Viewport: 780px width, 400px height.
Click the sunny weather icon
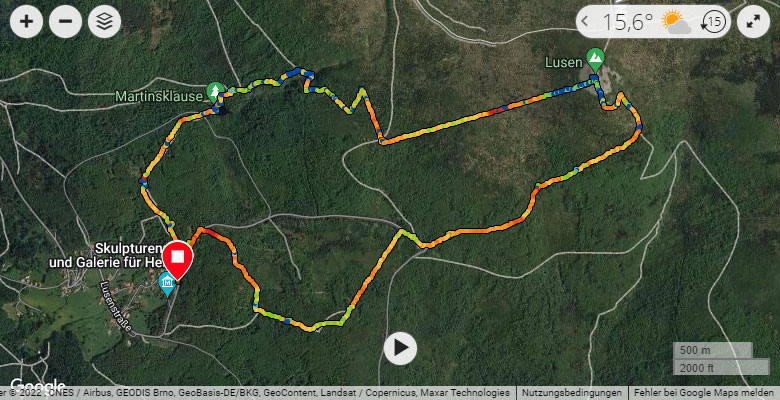tap(676, 22)
